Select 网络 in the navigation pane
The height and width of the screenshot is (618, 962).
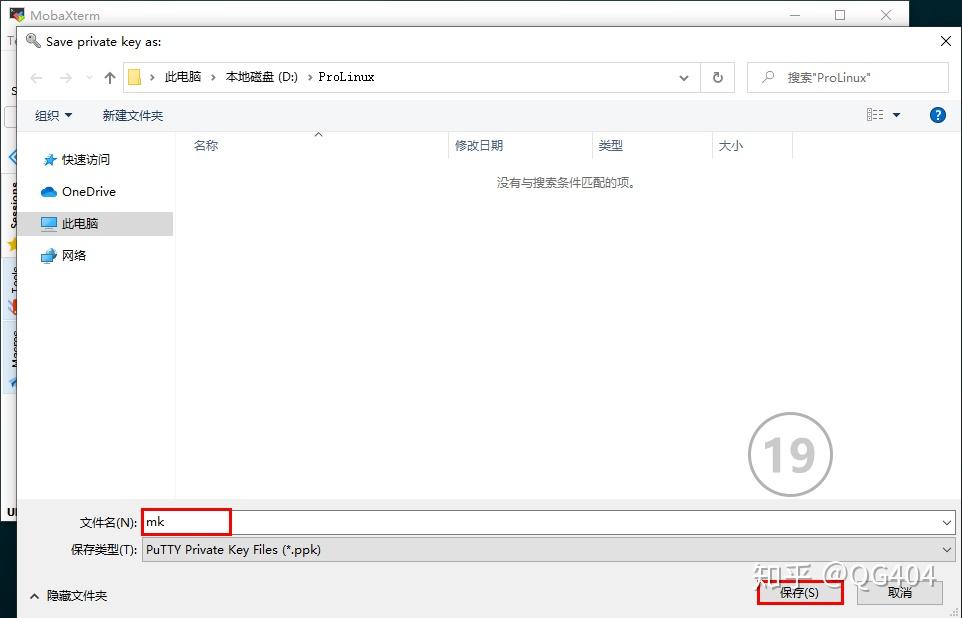(74, 256)
